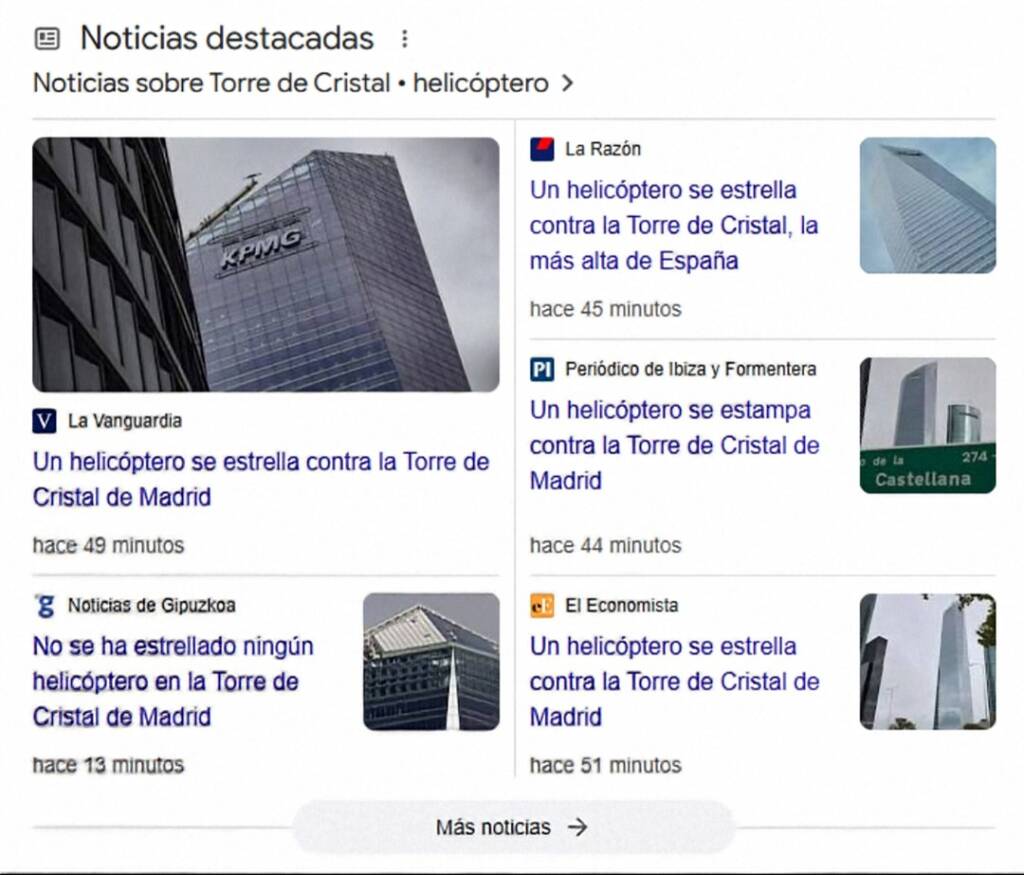Image resolution: width=1024 pixels, height=875 pixels.
Task: Open the Castellana street sign thumbnail
Action: (928, 426)
